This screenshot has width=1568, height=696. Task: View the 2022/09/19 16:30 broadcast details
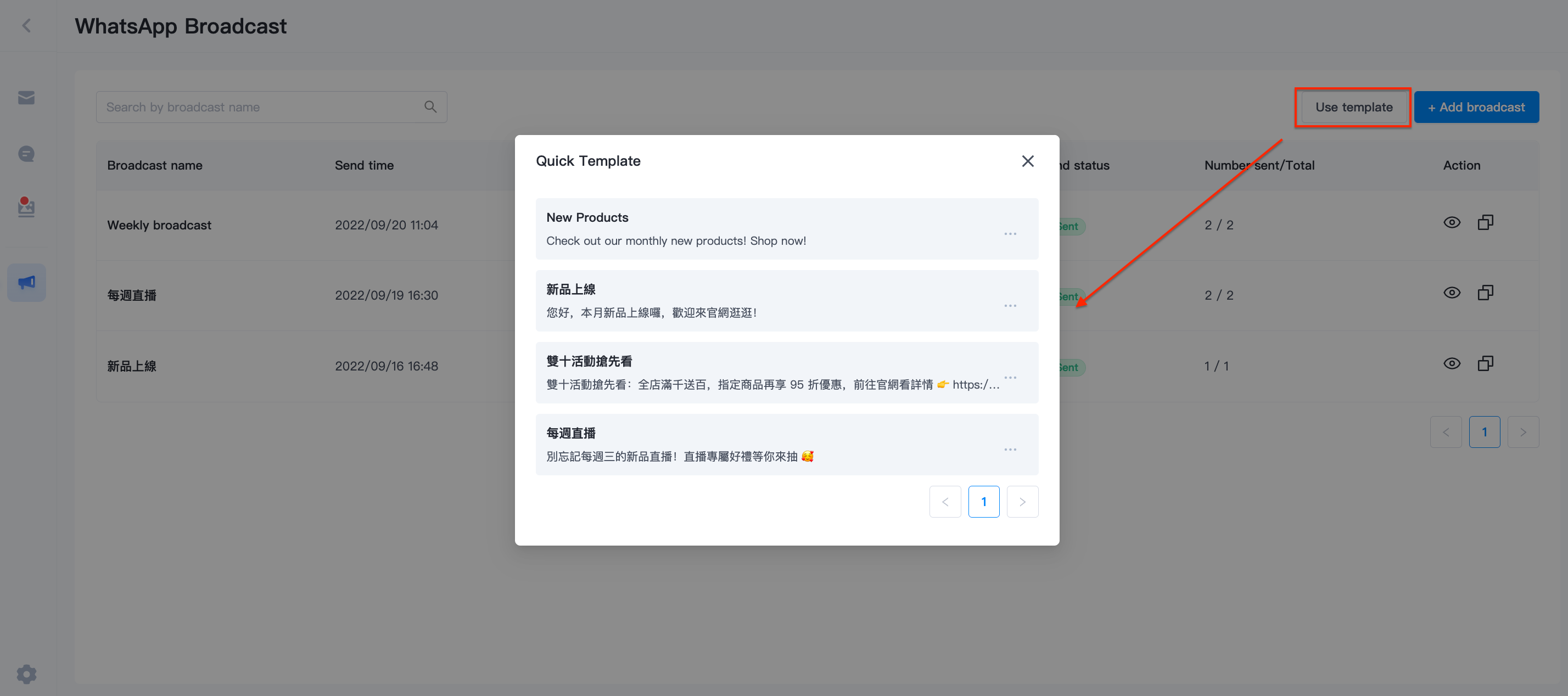[1452, 293]
